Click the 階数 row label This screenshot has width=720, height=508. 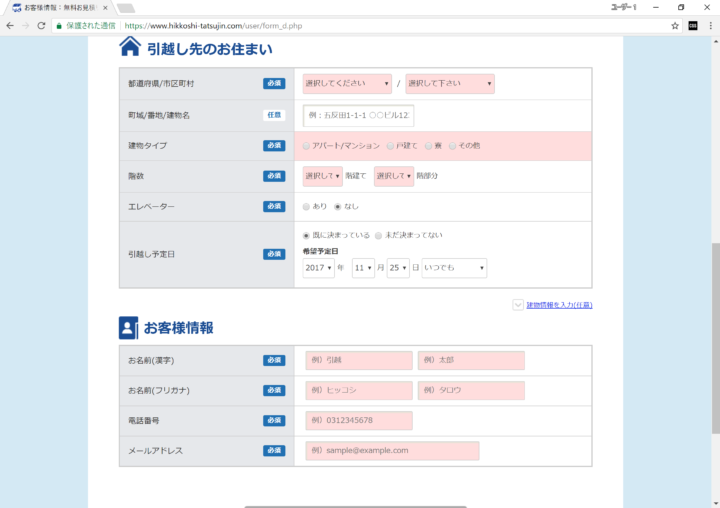coord(136,176)
